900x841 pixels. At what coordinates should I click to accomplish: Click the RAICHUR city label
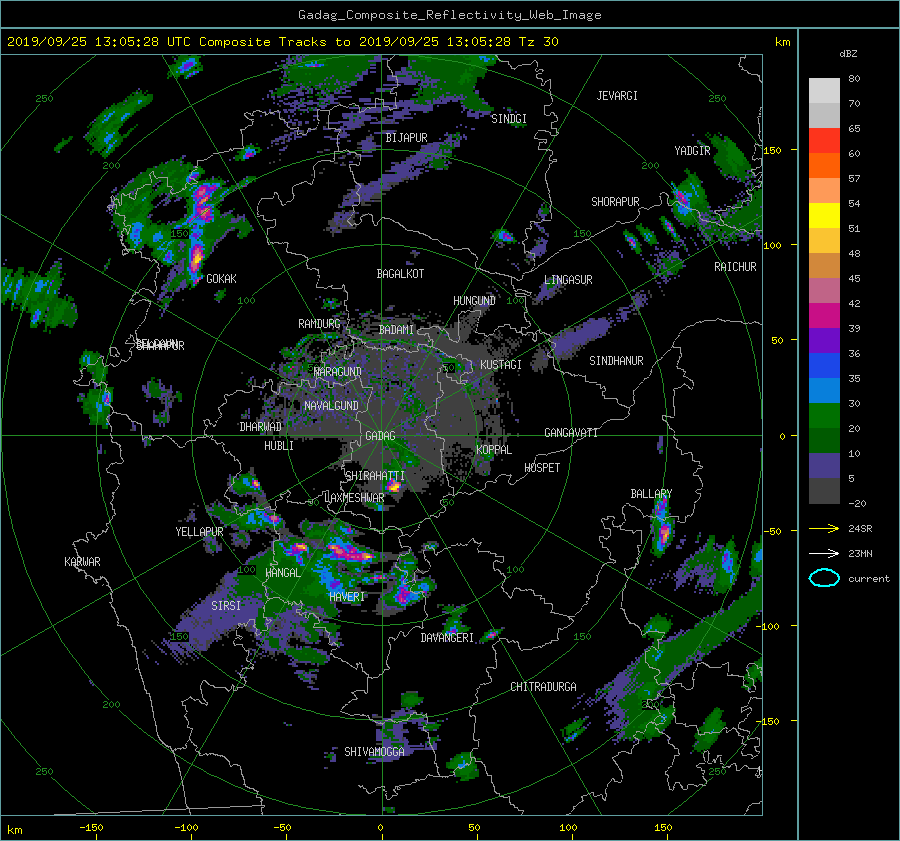(735, 267)
